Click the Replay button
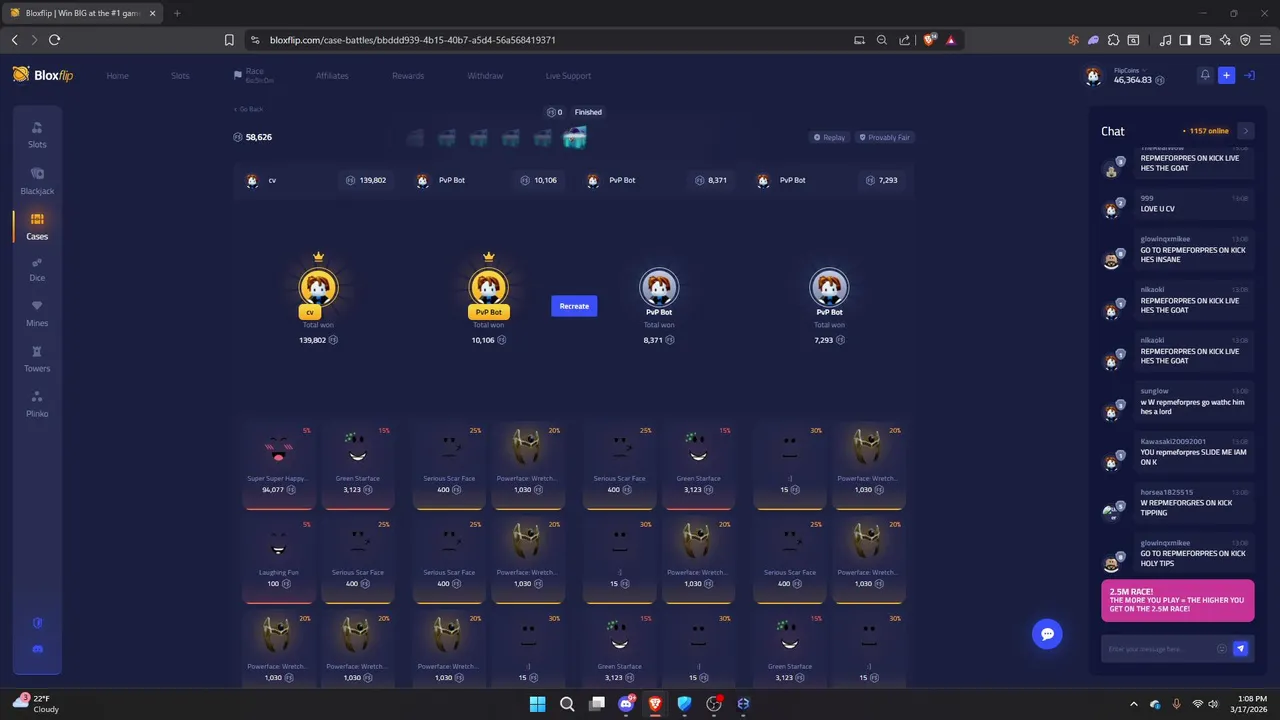Viewport: 1280px width, 720px height. [829, 138]
